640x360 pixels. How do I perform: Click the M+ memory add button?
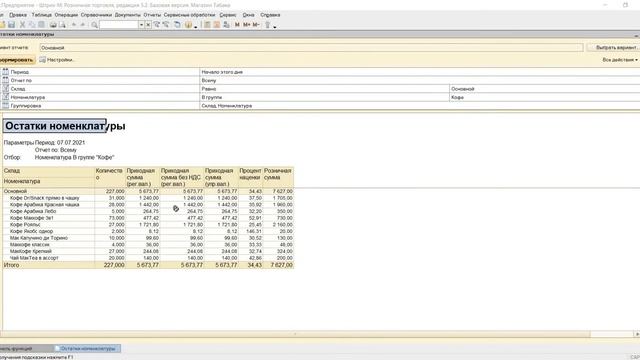coord(247,25)
